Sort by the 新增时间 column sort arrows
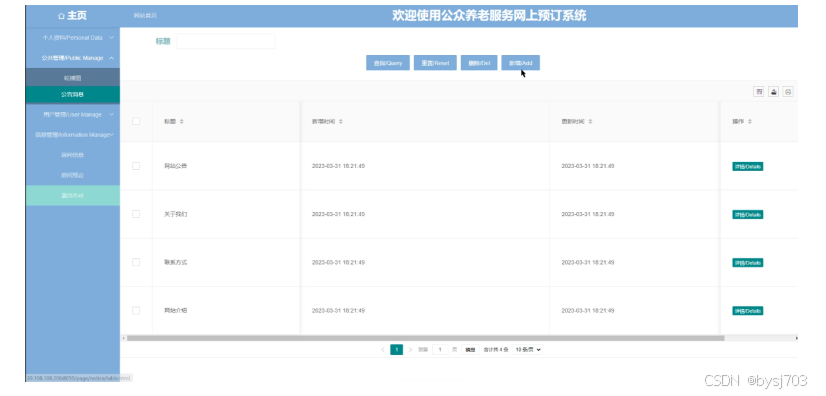 coord(341,122)
